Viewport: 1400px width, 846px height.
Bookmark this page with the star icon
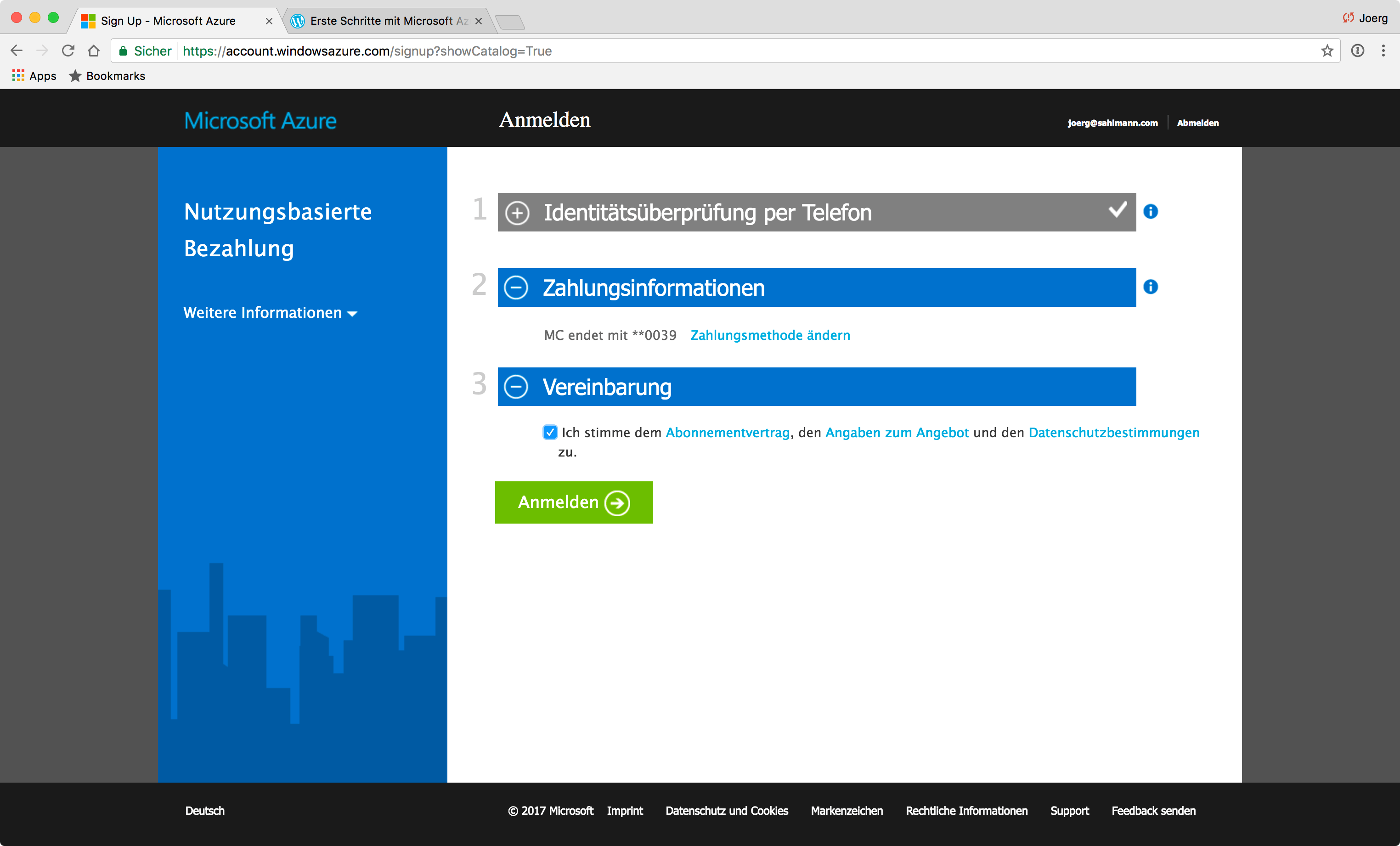1327,51
